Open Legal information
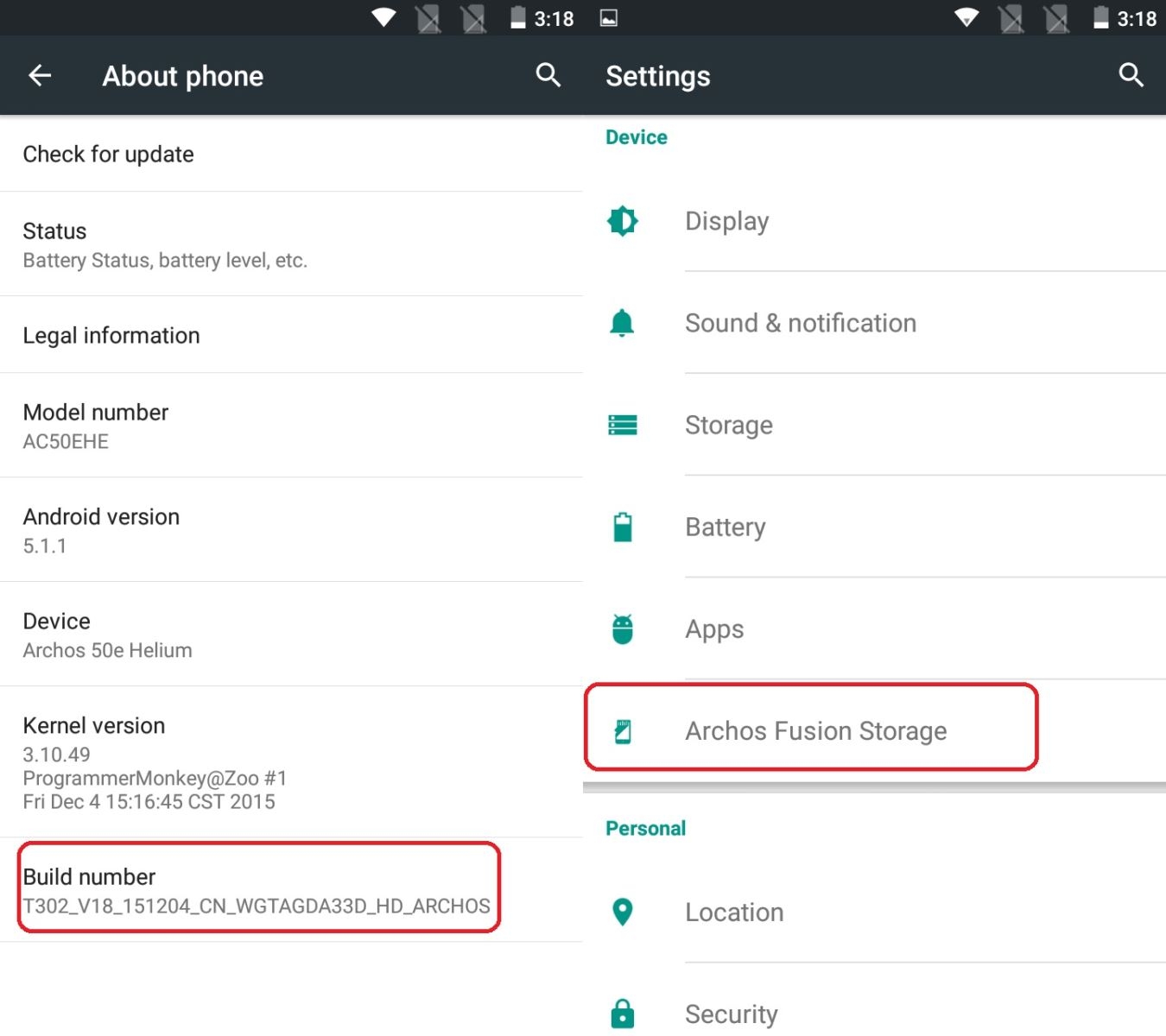 click(x=111, y=335)
